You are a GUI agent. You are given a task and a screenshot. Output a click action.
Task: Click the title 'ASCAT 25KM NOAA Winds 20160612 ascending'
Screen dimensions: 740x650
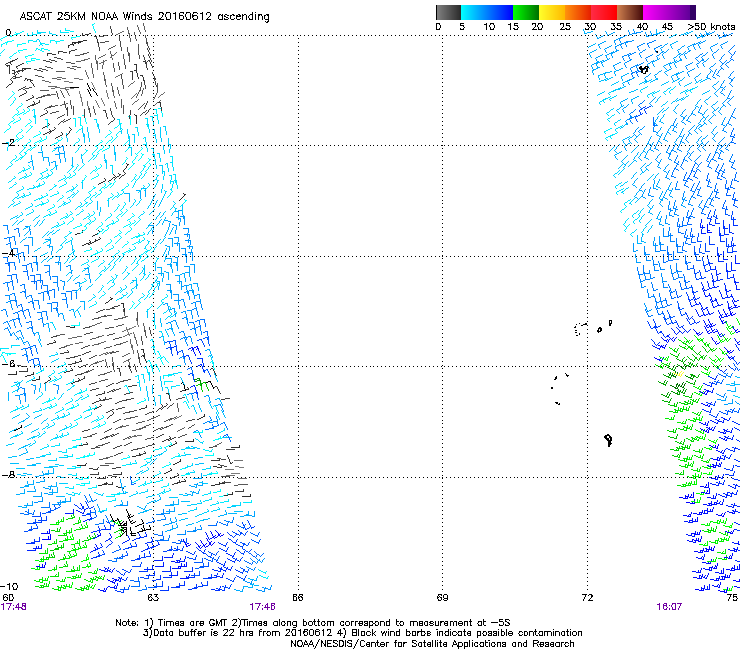point(144,17)
